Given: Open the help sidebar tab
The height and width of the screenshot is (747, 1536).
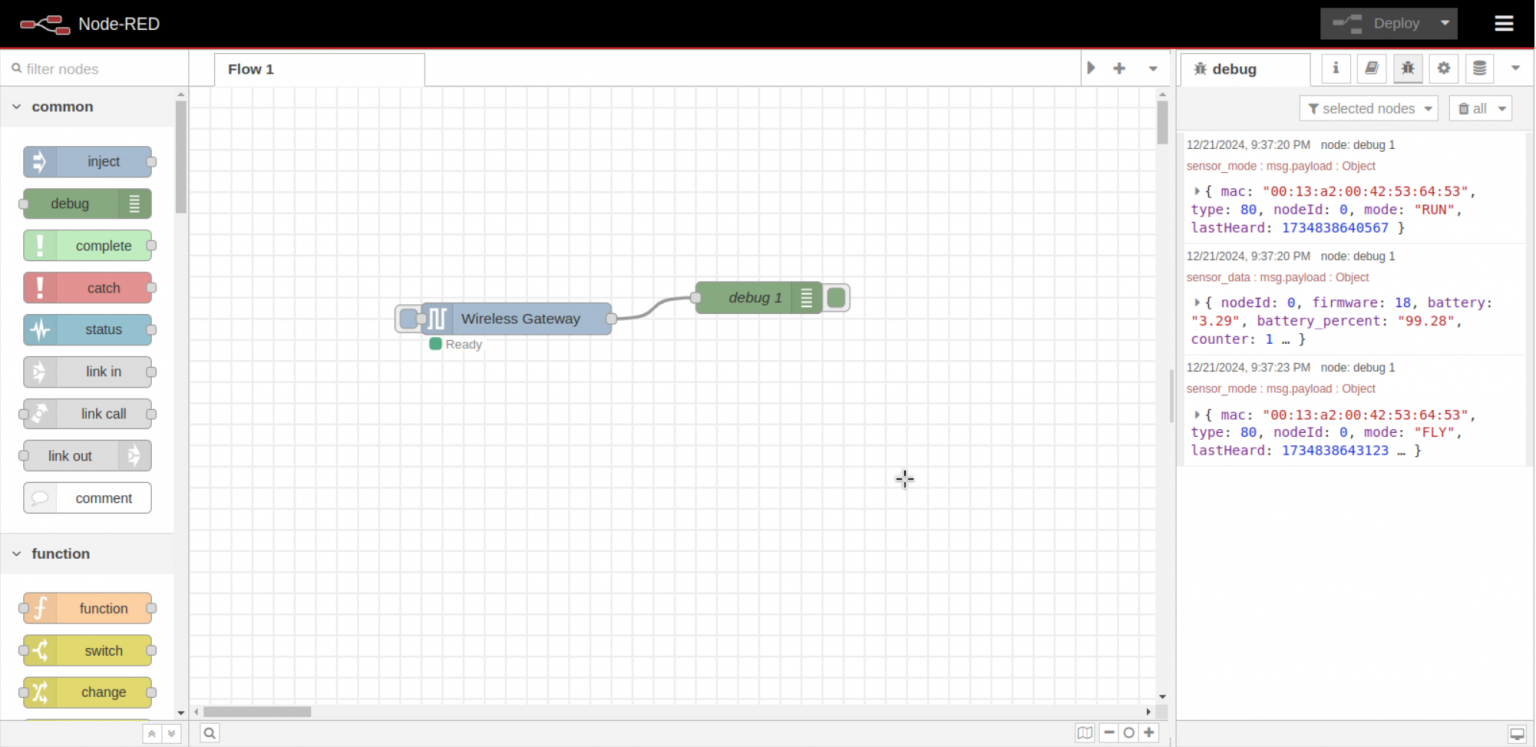Looking at the screenshot, I should pyautogui.click(x=1371, y=68).
